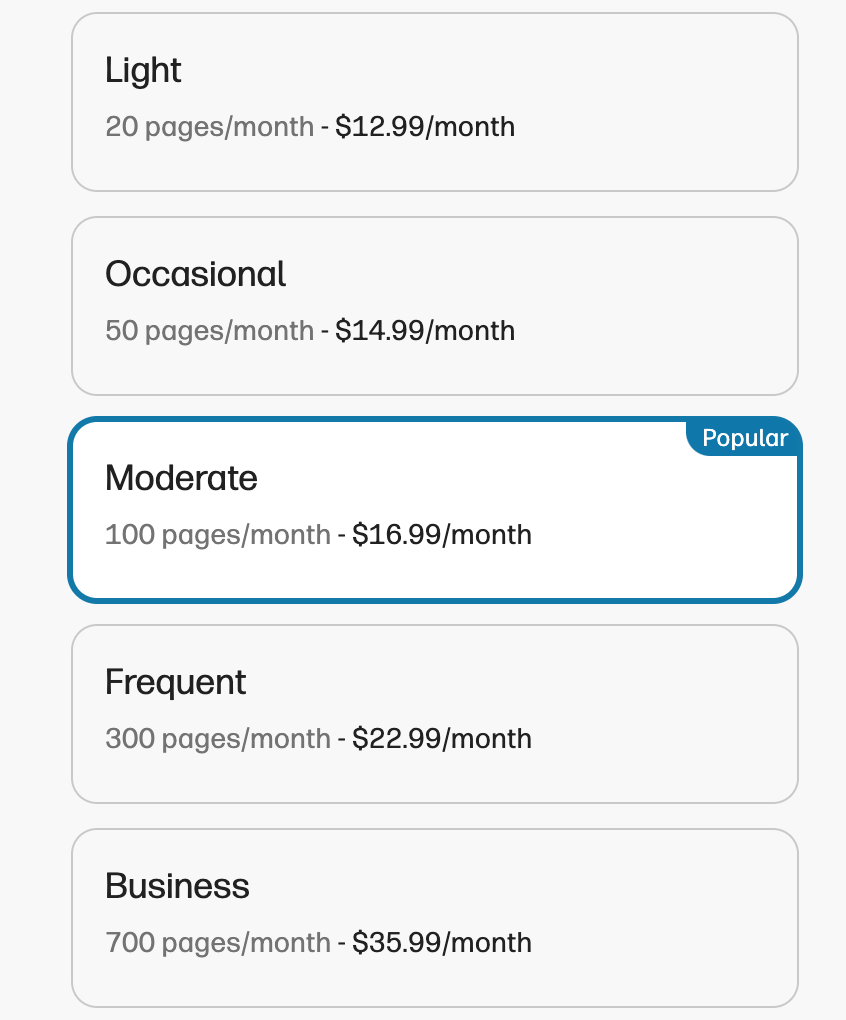Click the Business plan heading
Screen dimensions: 846x1020
tap(177, 886)
